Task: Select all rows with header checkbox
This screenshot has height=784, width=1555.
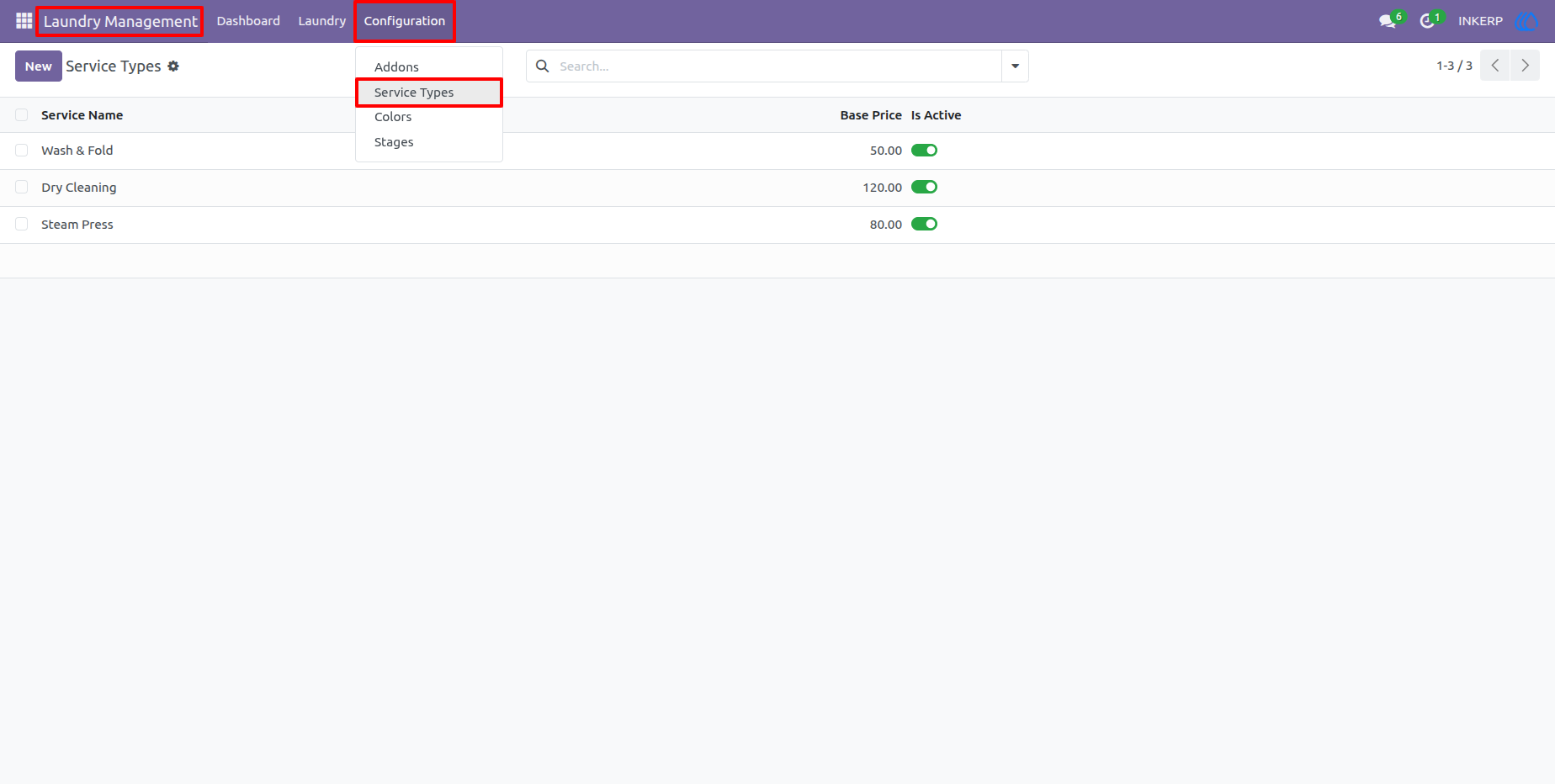Action: (22, 115)
